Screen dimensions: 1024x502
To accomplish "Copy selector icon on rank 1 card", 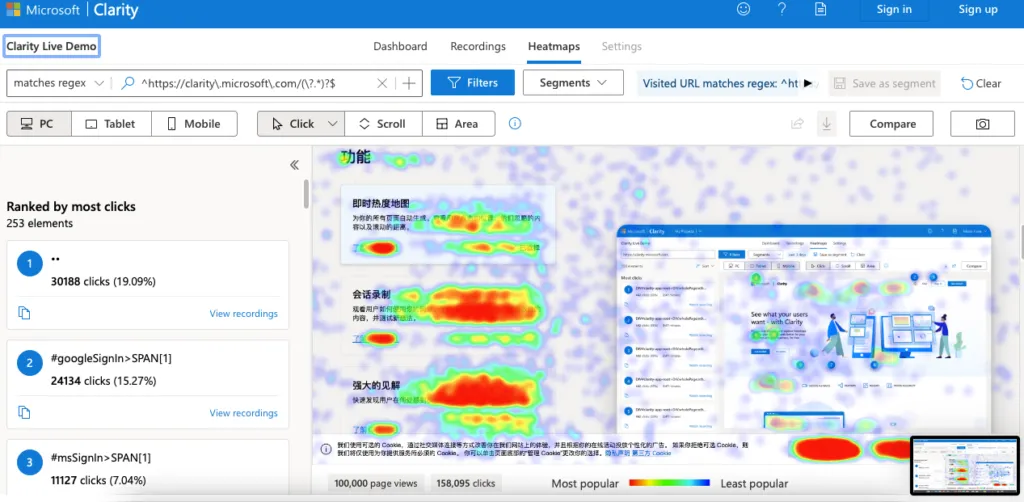I will click(24, 313).
